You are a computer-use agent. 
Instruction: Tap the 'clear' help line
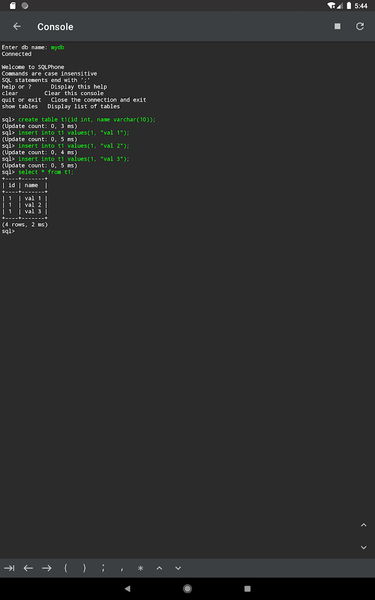tap(52, 93)
